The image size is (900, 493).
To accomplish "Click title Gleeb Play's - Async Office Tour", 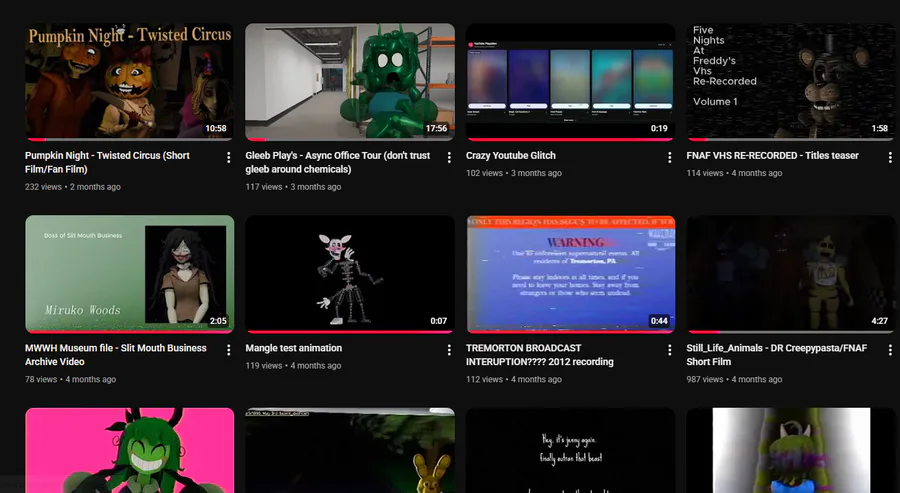I will pos(338,162).
